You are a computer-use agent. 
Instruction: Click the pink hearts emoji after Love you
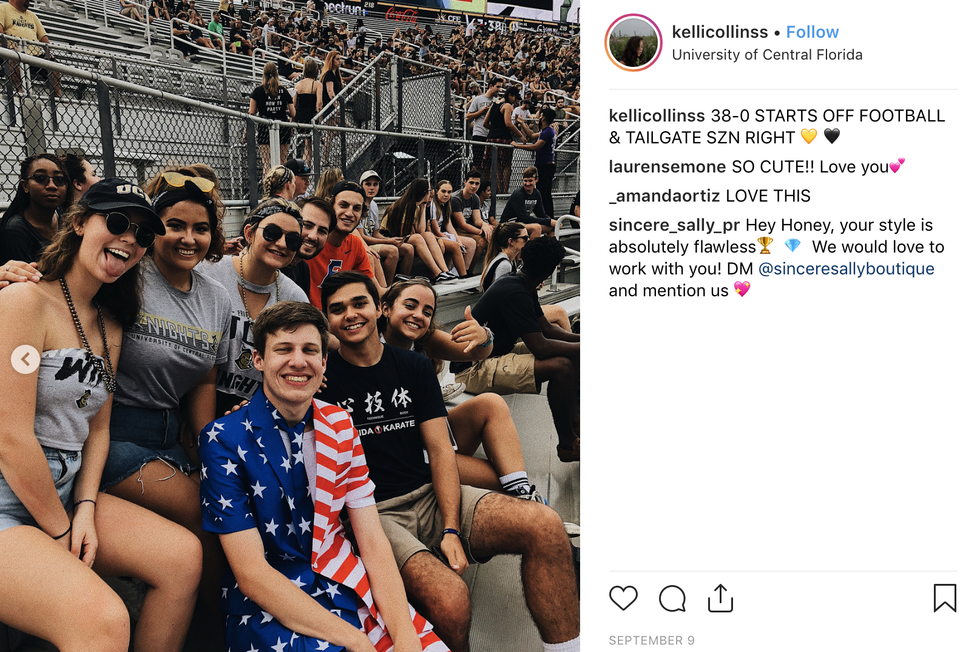pos(898,166)
